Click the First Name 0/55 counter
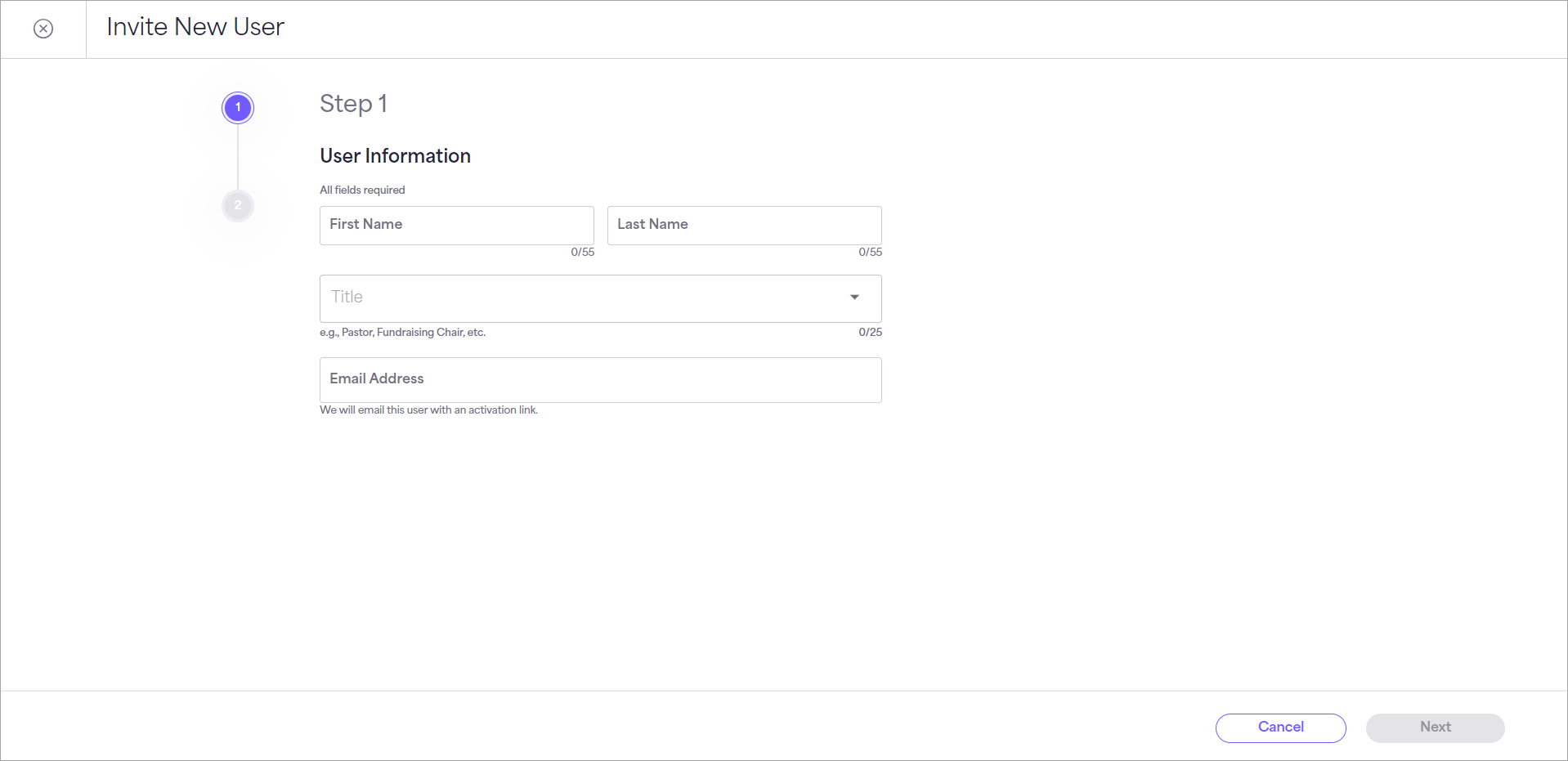 [582, 253]
